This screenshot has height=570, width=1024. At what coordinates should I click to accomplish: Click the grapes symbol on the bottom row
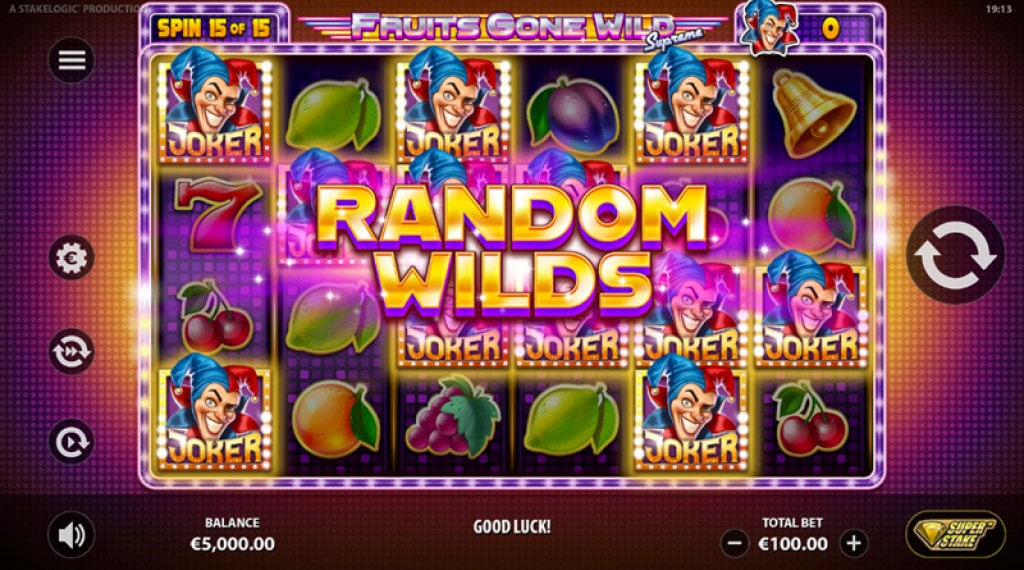point(452,416)
